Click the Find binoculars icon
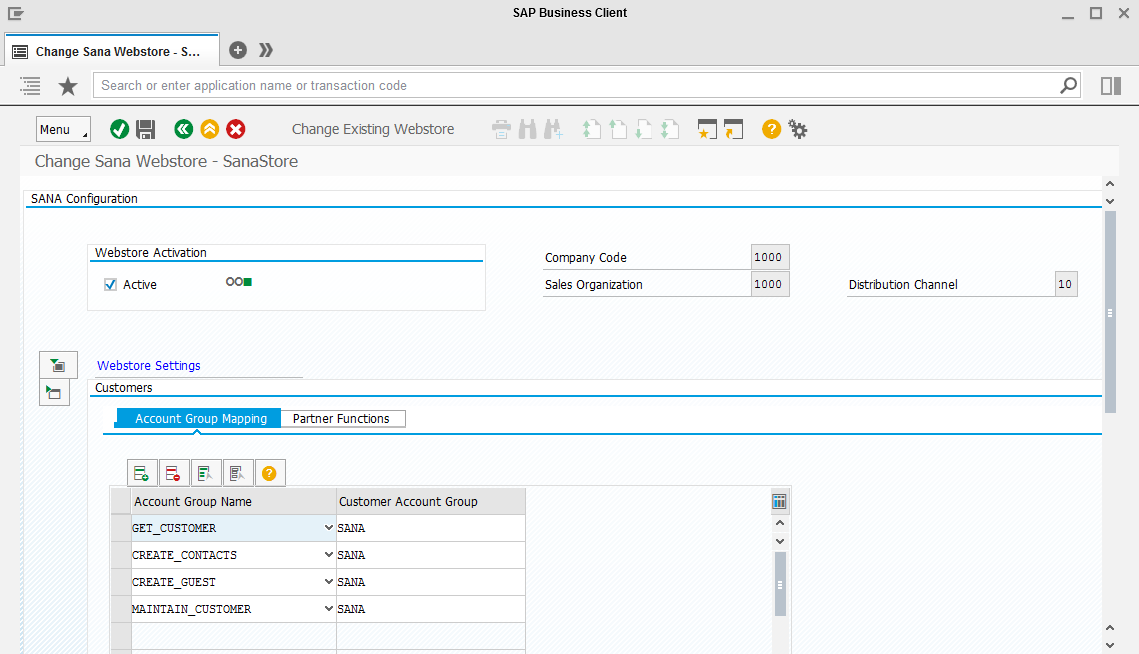The width and height of the screenshot is (1139, 654). point(527,129)
